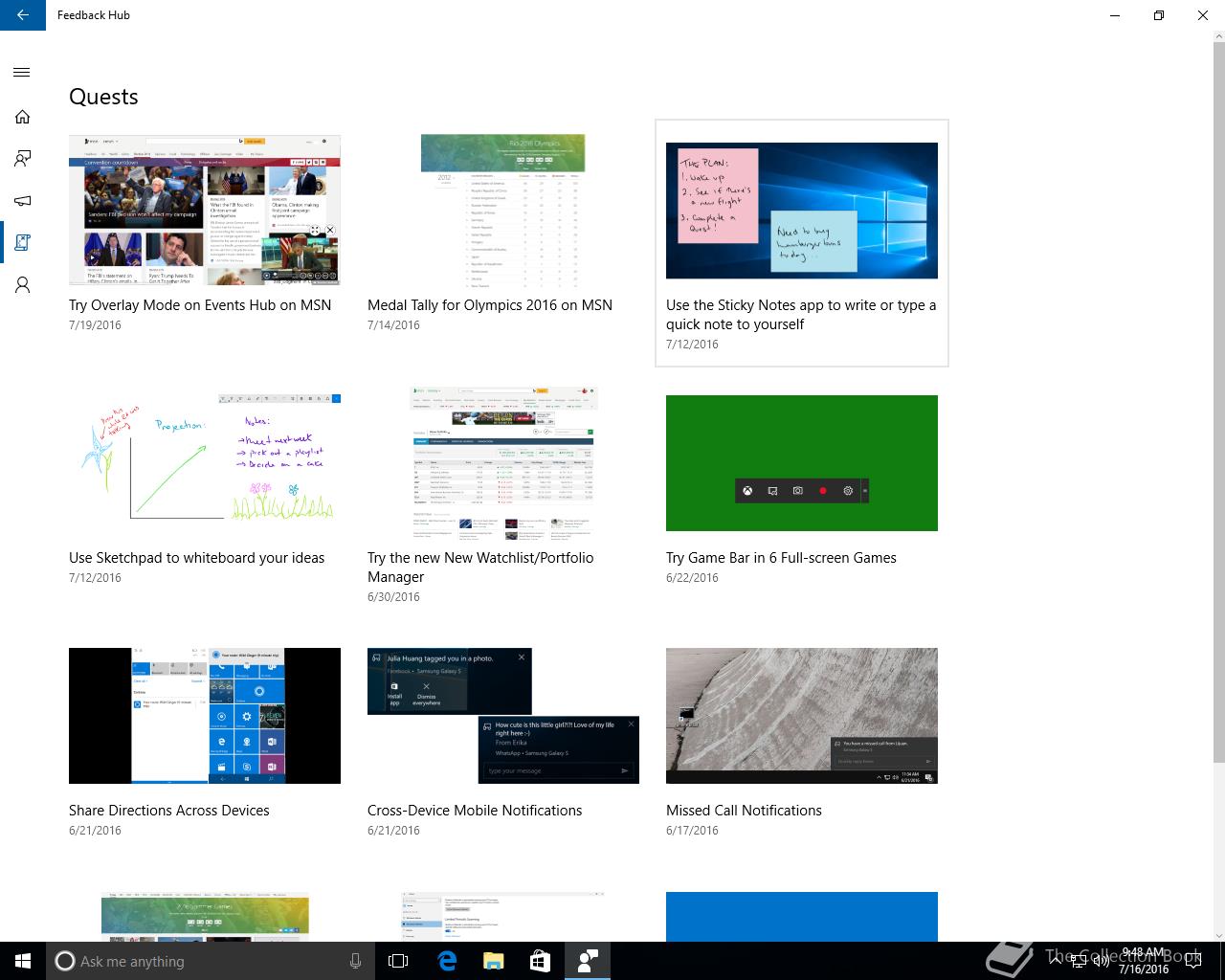Screen dimensions: 1225x980
Task: Open green Game Bar quest thumbnail
Action: point(802,463)
